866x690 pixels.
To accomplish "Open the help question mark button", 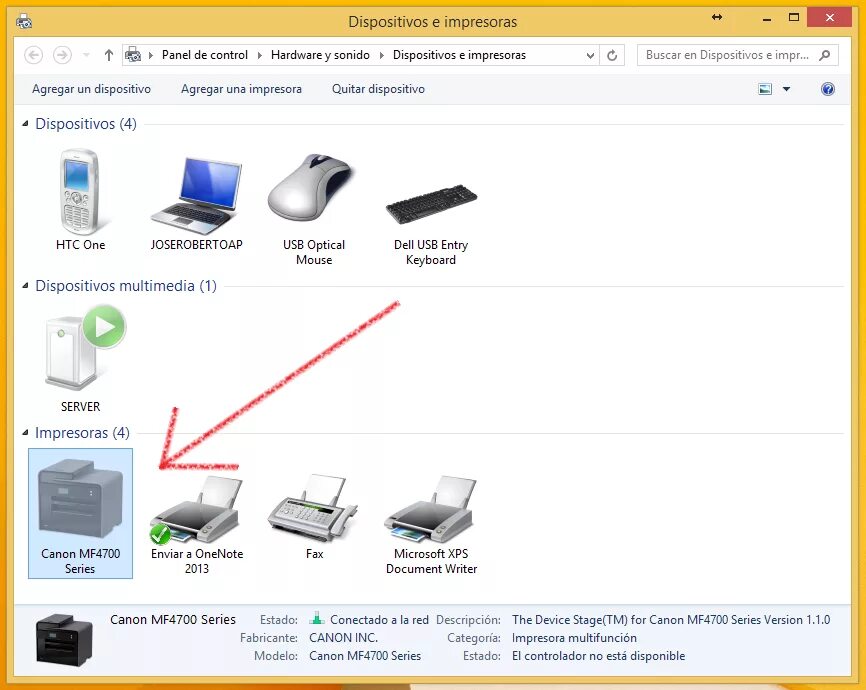I will 827,89.
